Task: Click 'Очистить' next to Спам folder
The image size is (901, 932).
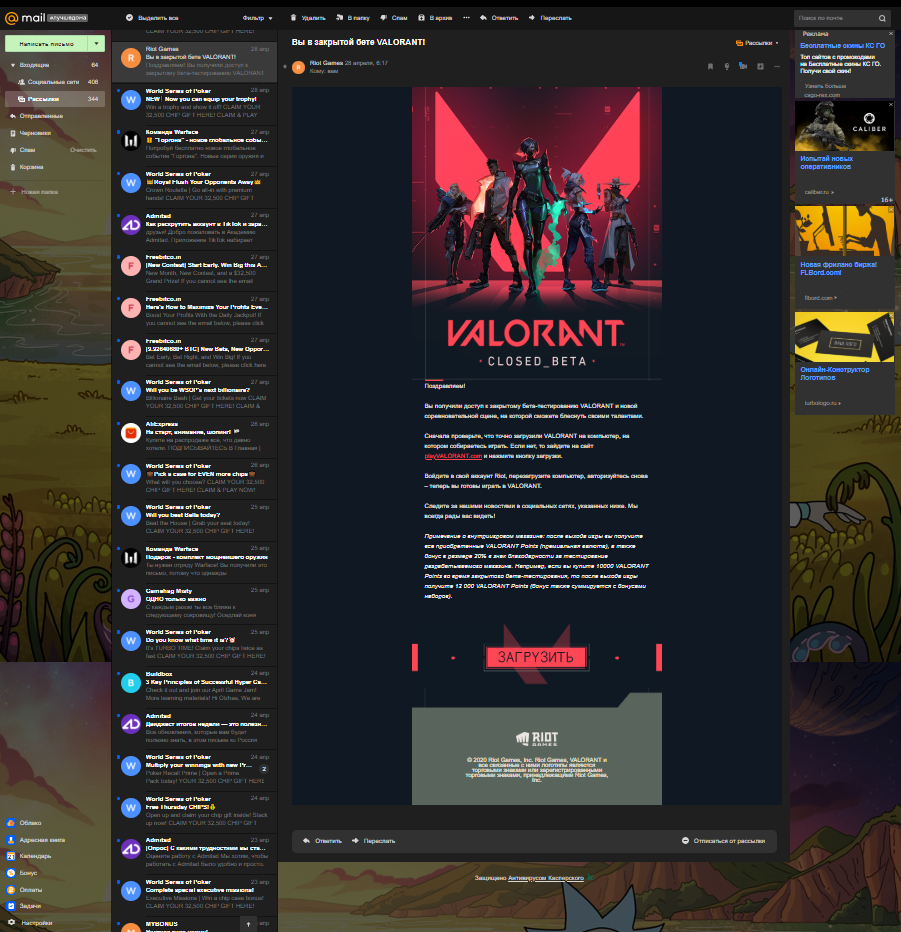Action: [83, 150]
